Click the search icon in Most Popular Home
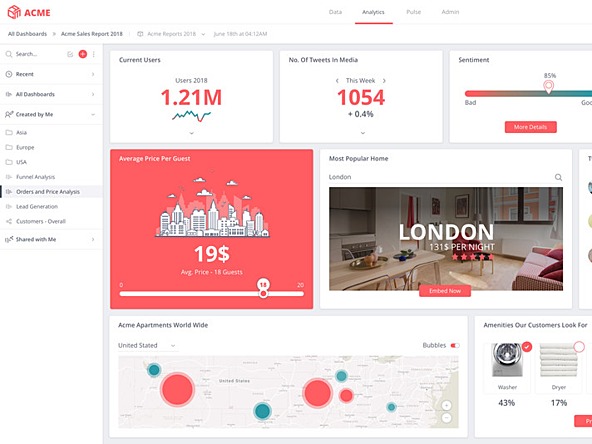The image size is (592, 444). coord(558,177)
